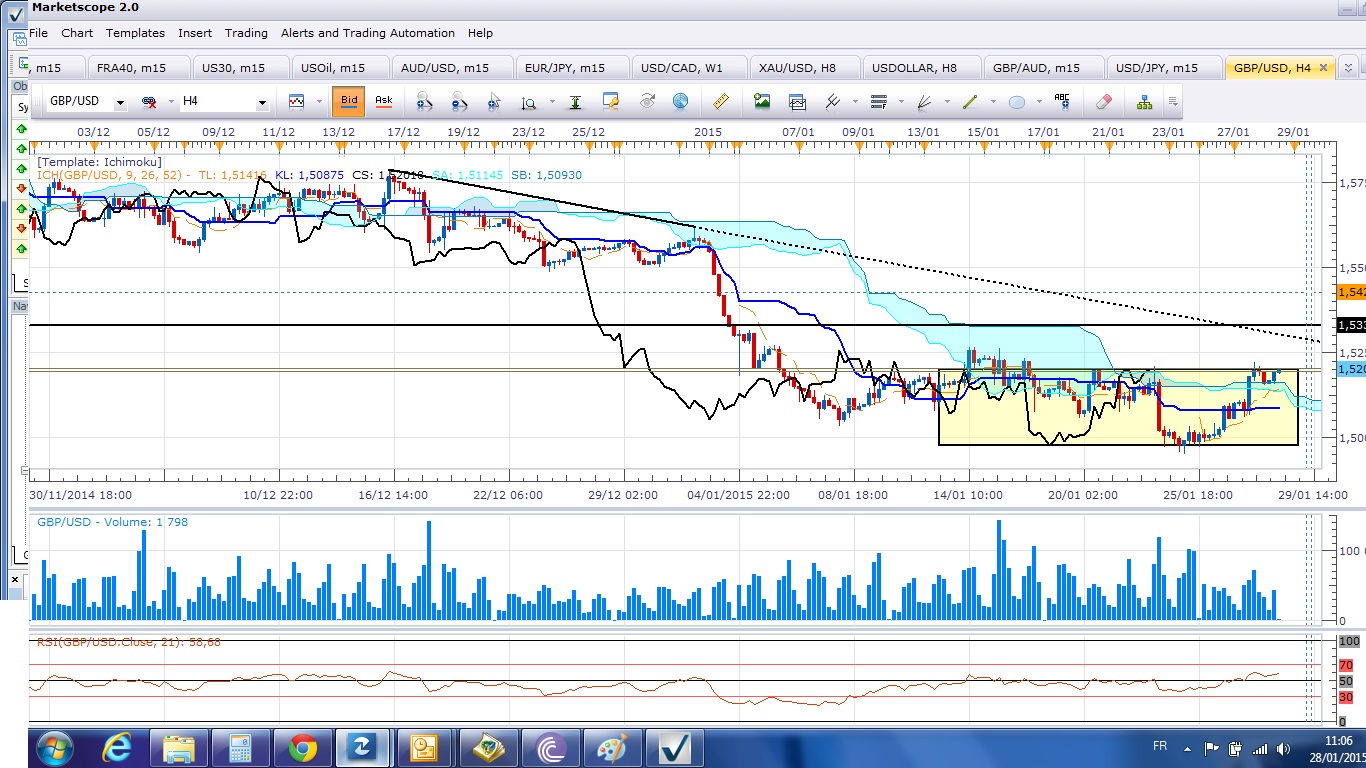Image resolution: width=1366 pixels, height=768 pixels.
Task: Open the Trading menu
Action: tap(246, 33)
